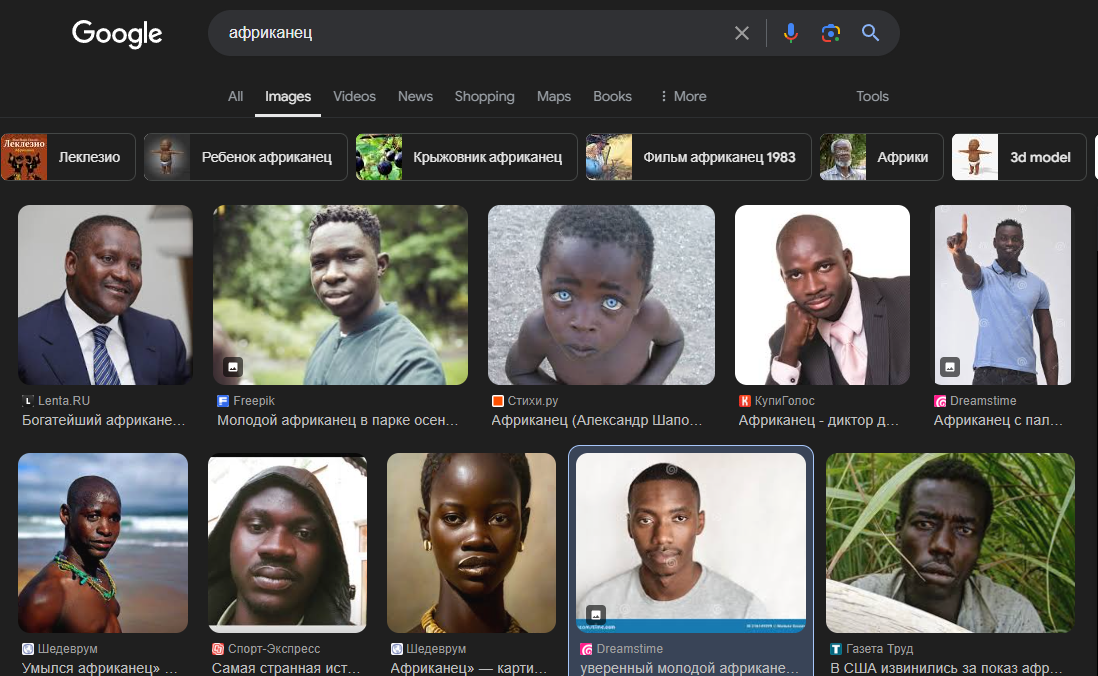Open 'Молодой африканец в парке' title

(x=338, y=420)
